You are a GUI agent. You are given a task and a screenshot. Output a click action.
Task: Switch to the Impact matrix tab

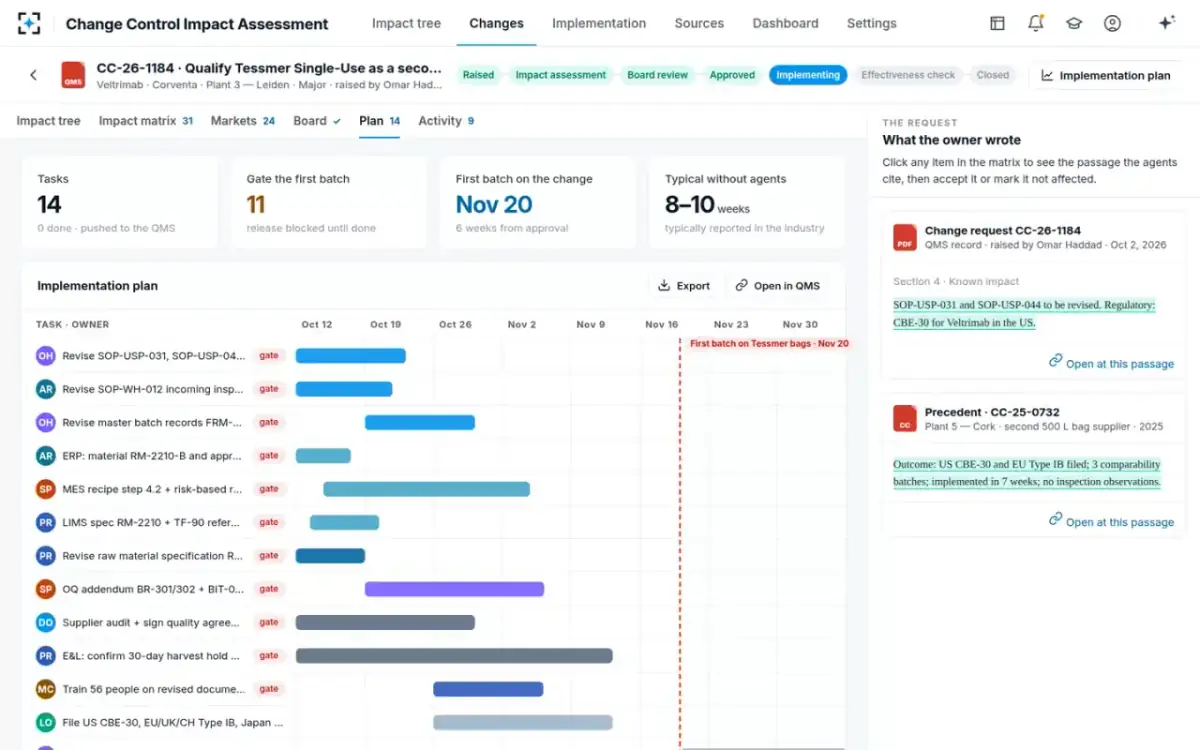click(x=146, y=121)
